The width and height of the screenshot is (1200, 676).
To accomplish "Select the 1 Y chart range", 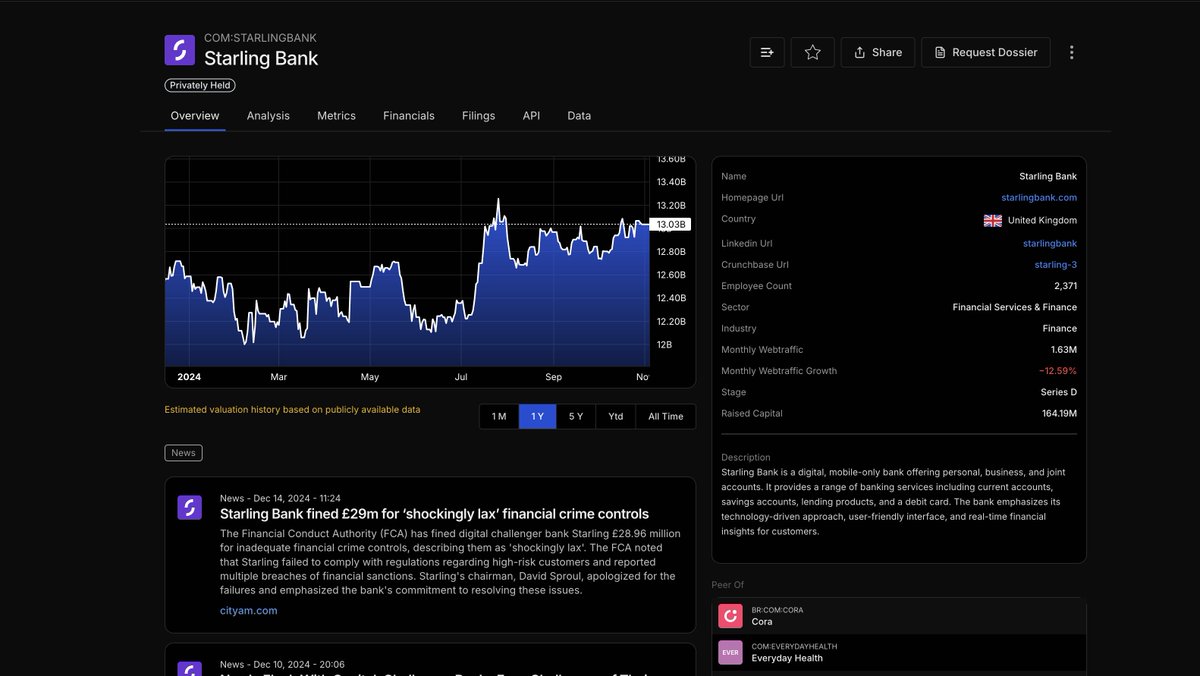I will click(x=537, y=416).
